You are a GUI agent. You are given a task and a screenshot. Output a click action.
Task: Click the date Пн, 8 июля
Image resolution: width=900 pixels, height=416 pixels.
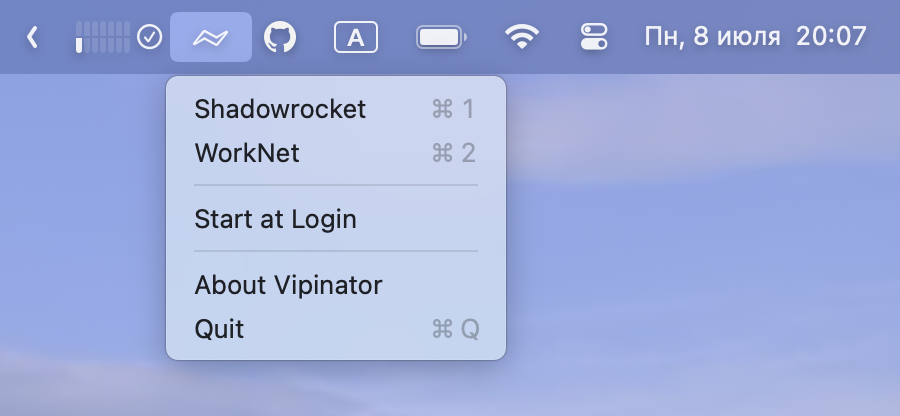coord(711,38)
